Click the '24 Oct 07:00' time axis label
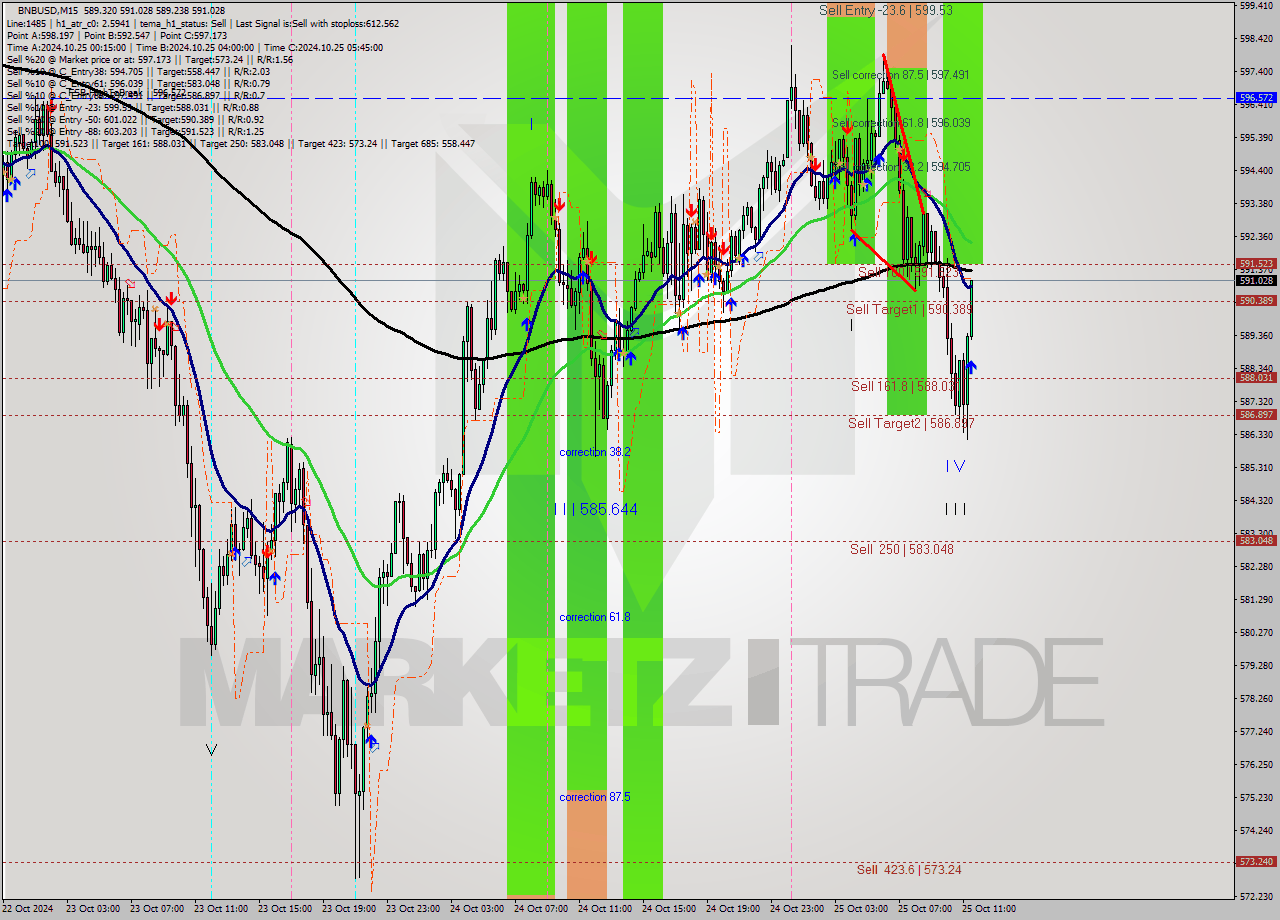 [539, 909]
